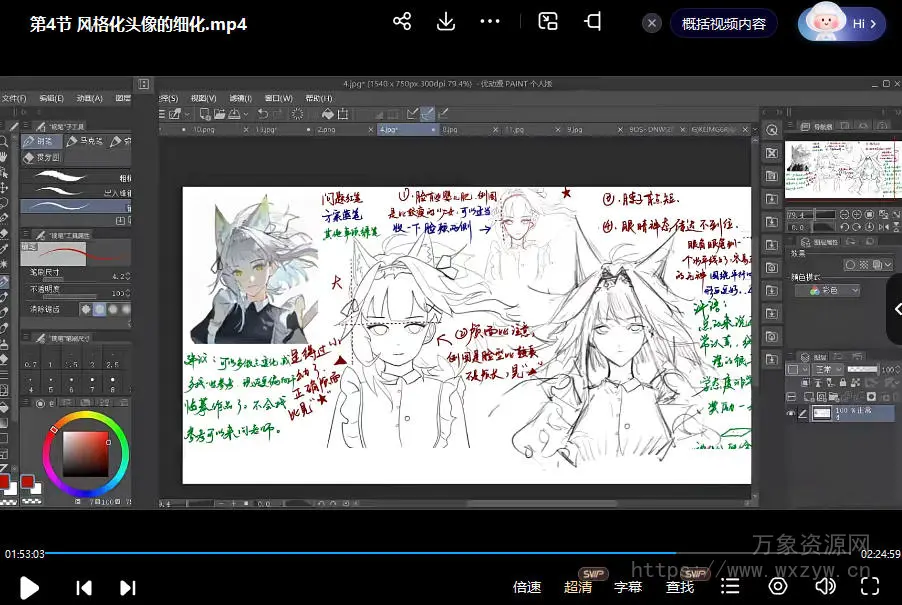
Task: Click 概括视频内容 button
Action: tap(724, 23)
